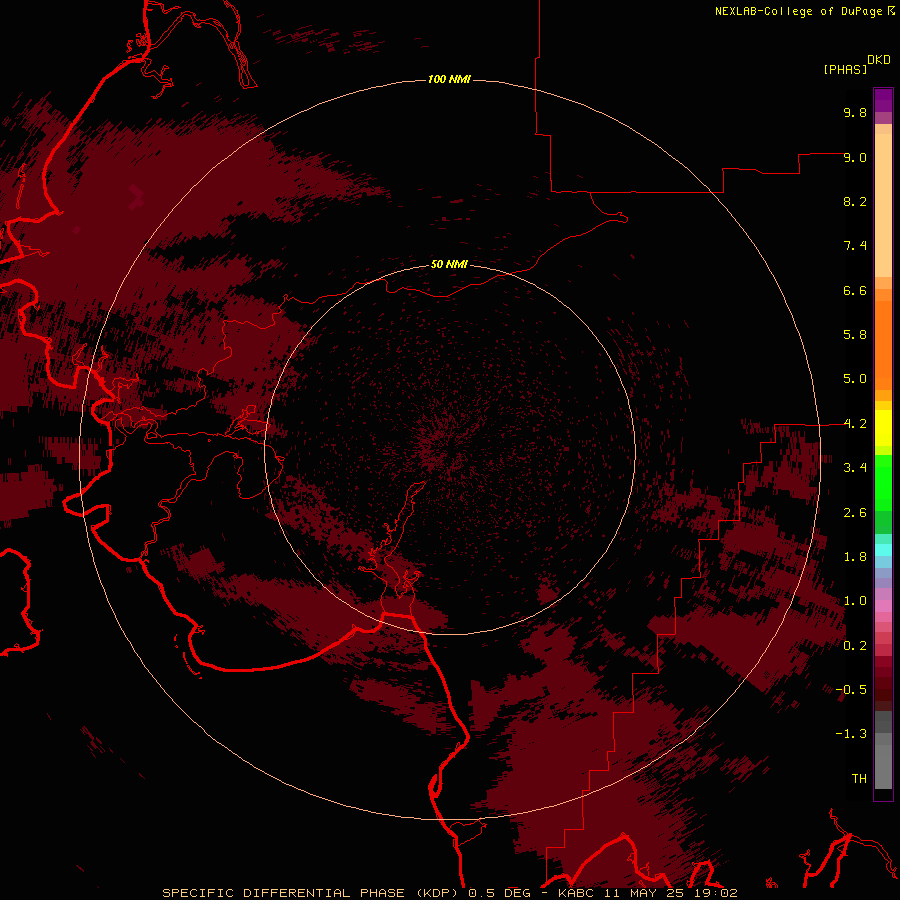The width and height of the screenshot is (900, 900).
Task: Click the Specific Differential Phase caption at bottom
Action: tap(449, 893)
